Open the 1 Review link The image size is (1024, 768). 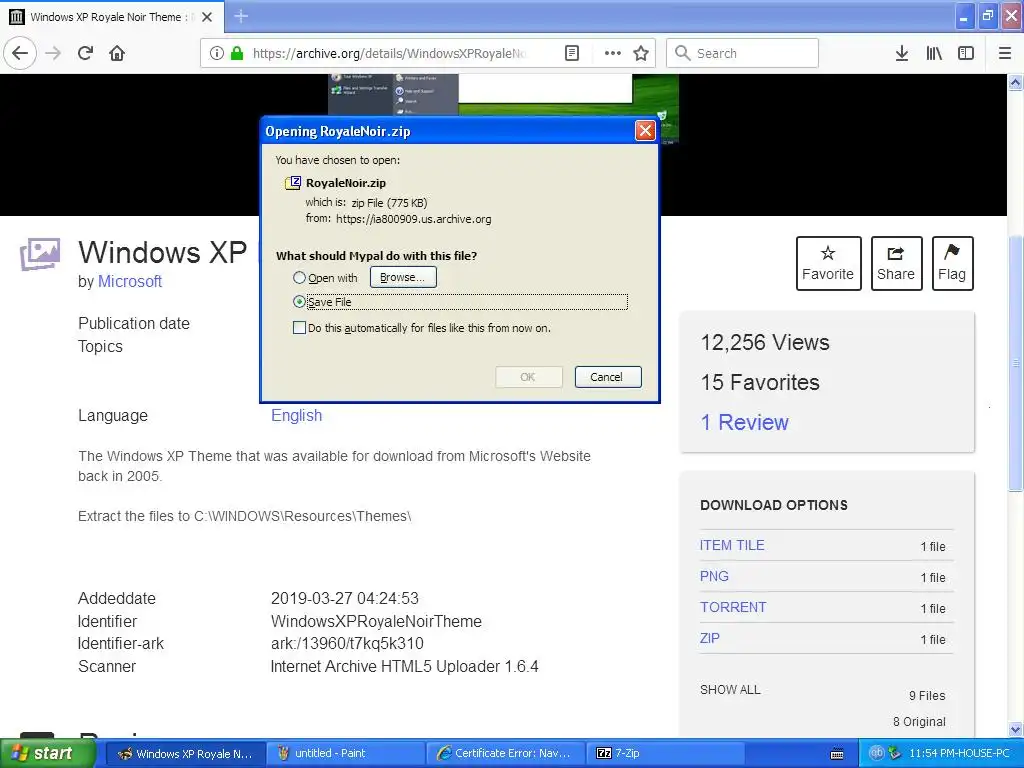tap(744, 422)
